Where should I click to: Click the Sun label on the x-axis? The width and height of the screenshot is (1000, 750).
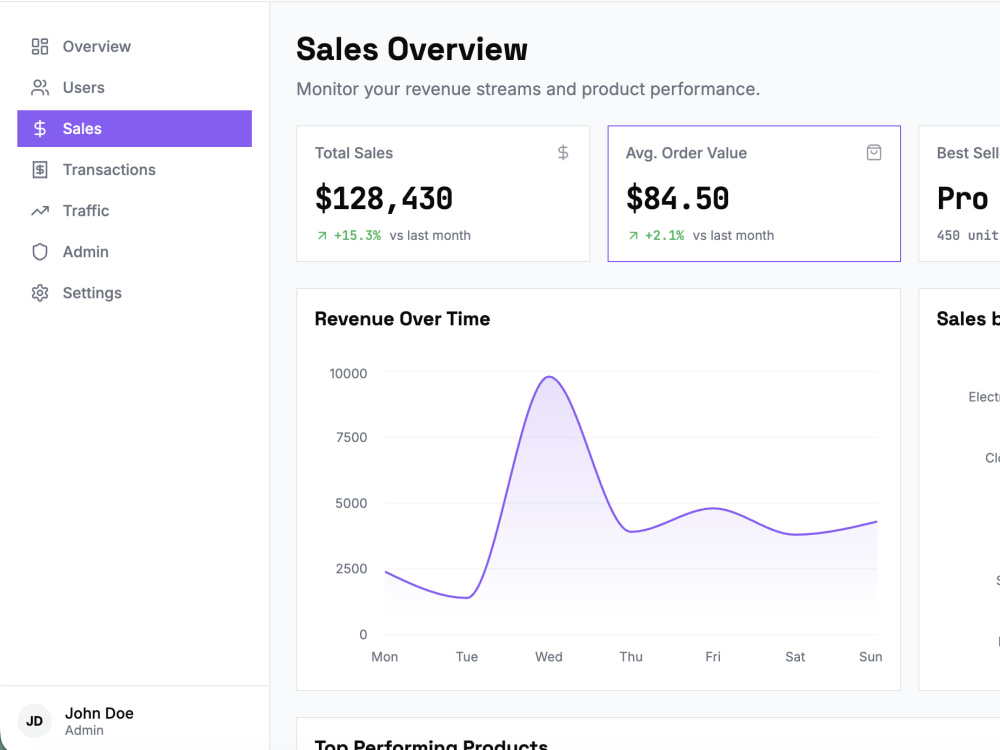pyautogui.click(x=871, y=657)
